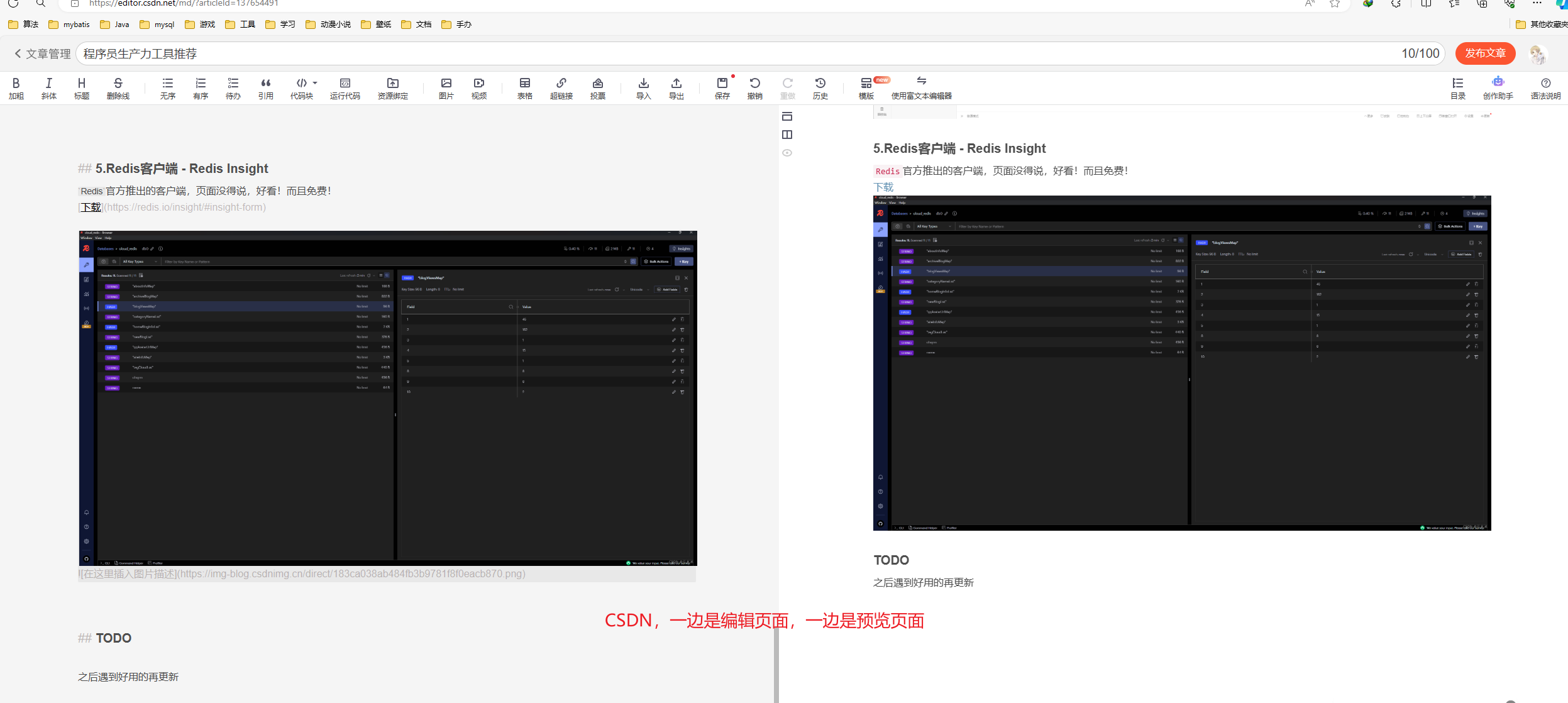This screenshot has width=1568, height=703.
Task: Toggle preview eye icon
Action: tap(787, 153)
